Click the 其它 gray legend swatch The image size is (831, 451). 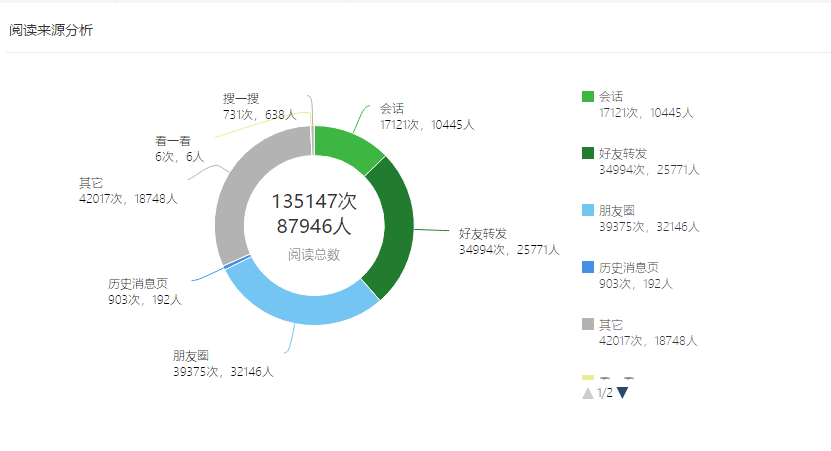588,324
